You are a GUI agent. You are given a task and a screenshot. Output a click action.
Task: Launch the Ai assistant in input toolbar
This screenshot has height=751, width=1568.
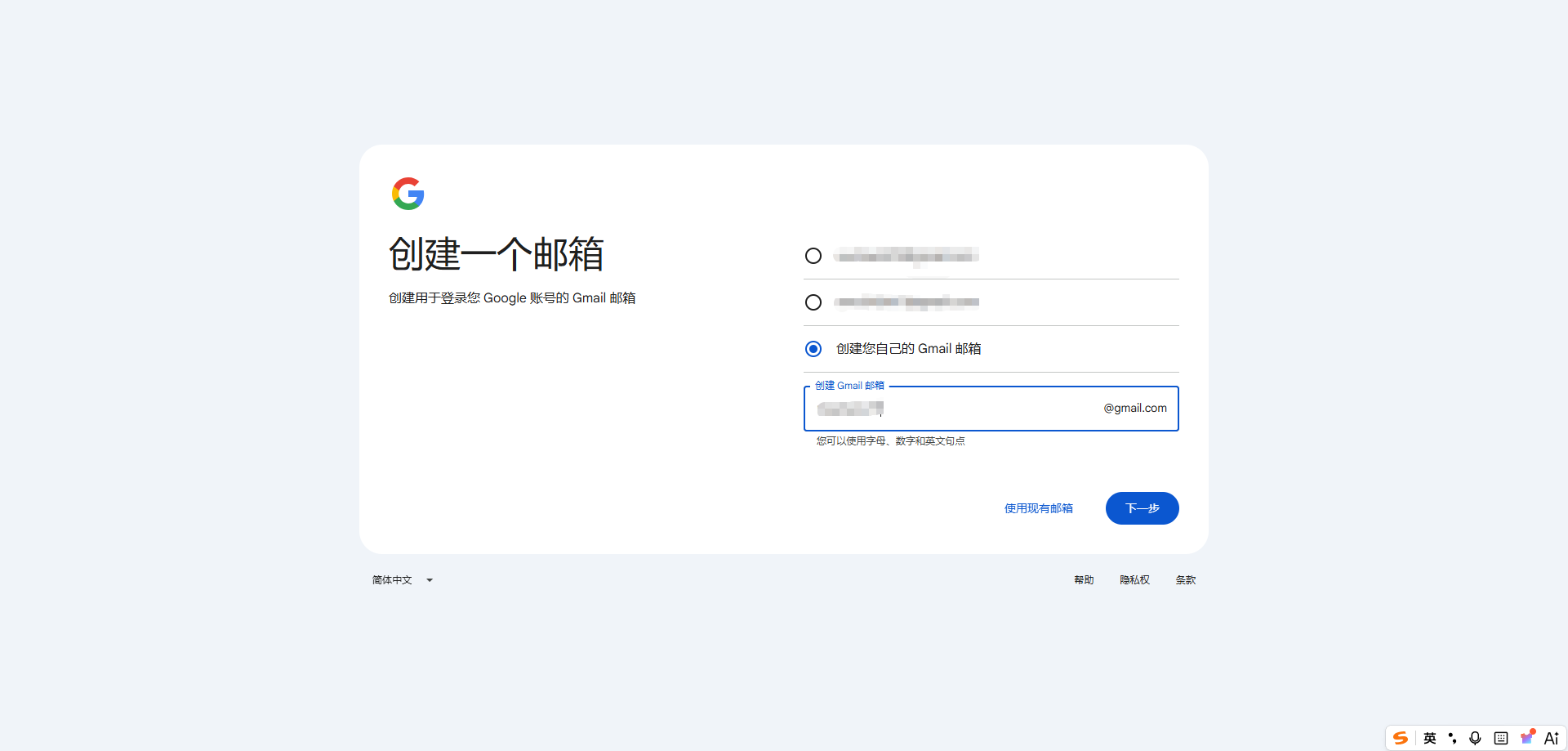click(1552, 738)
